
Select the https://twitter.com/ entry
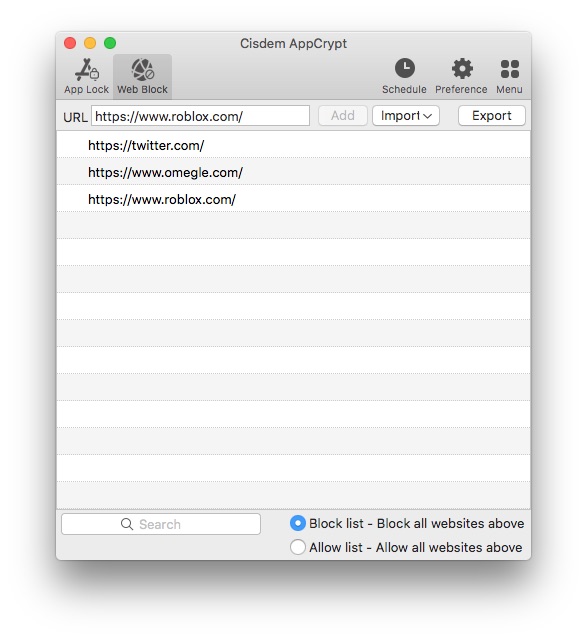[294, 144]
